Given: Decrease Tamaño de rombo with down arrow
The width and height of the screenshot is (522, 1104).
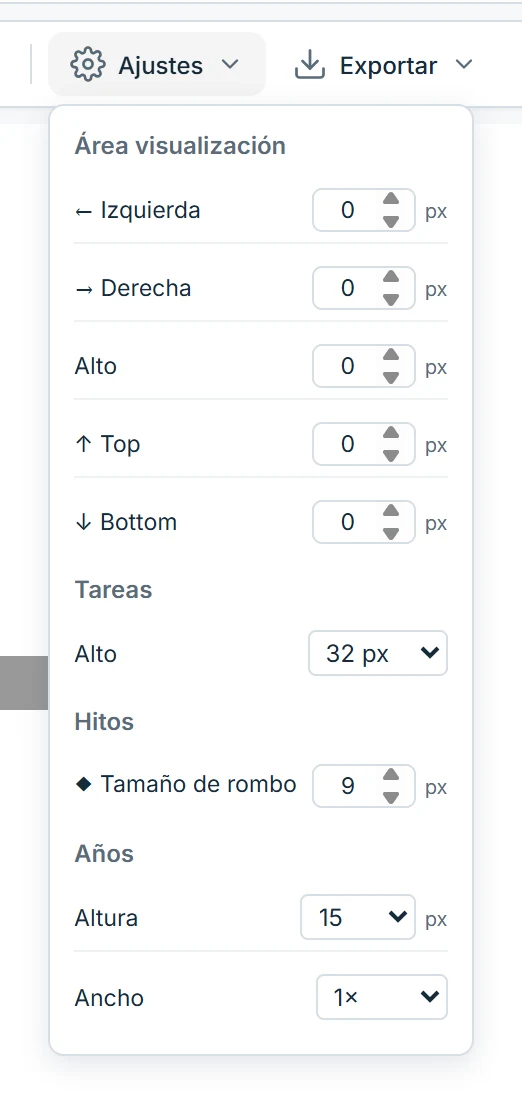Looking at the screenshot, I should (391, 798).
